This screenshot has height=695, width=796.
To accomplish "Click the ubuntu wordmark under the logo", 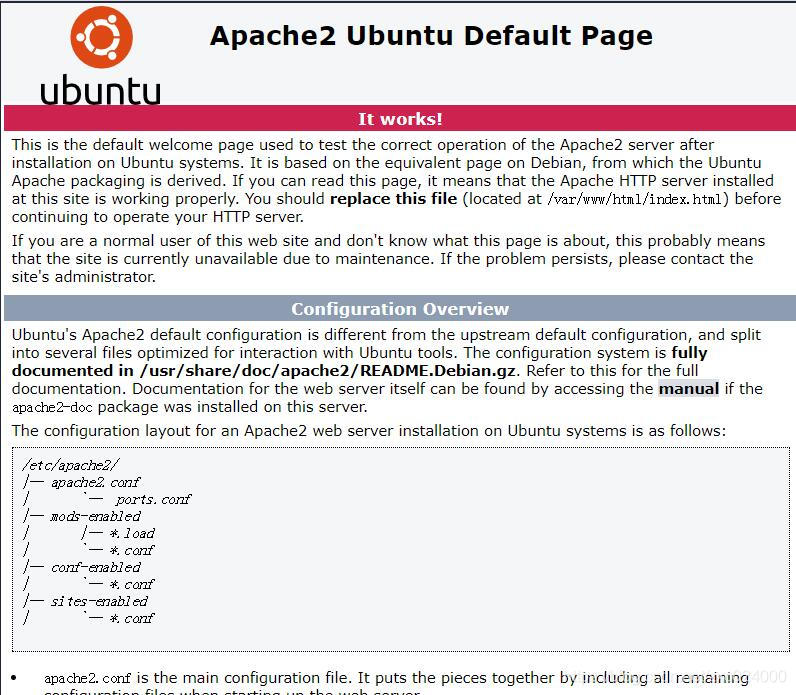I will [x=101, y=90].
